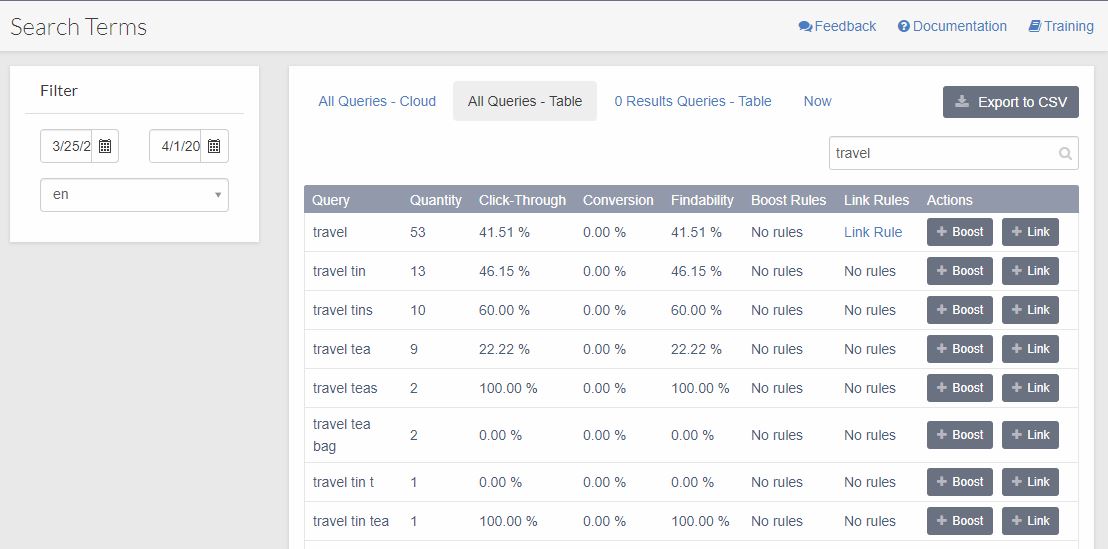1108x549 pixels.
Task: Open calendar picker for start date
Action: 105,146
